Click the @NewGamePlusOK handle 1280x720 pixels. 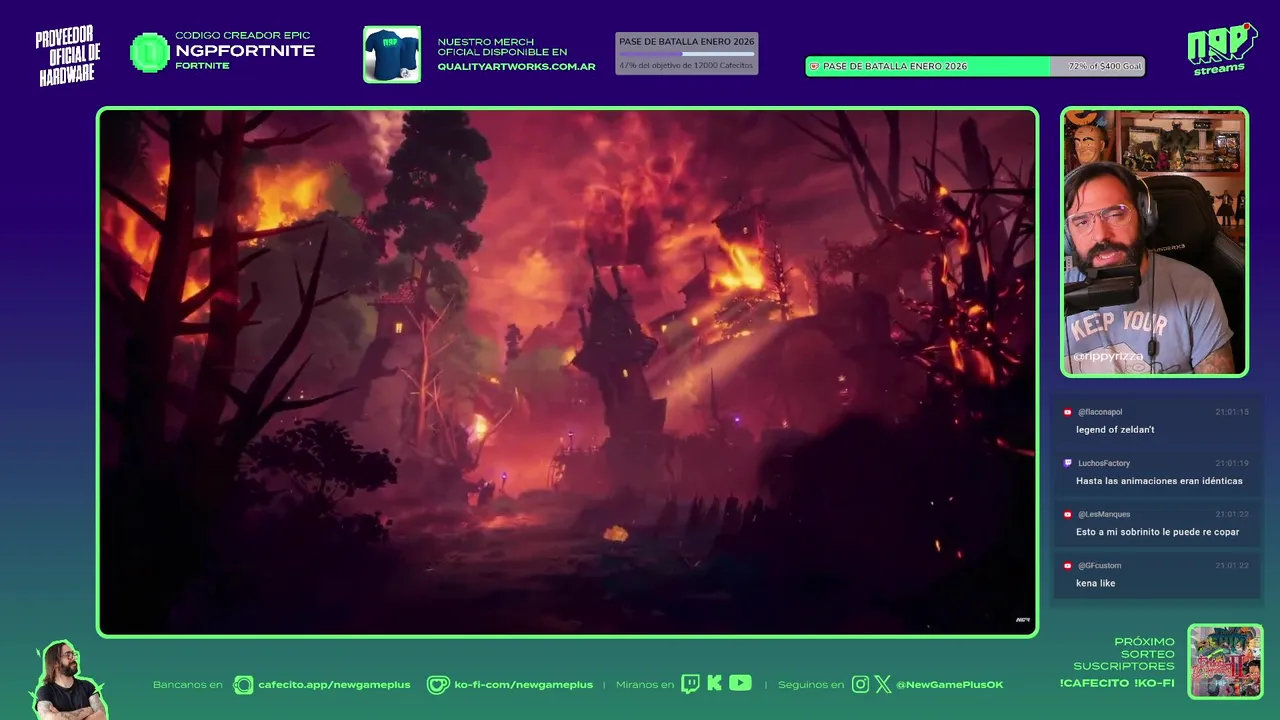point(949,685)
